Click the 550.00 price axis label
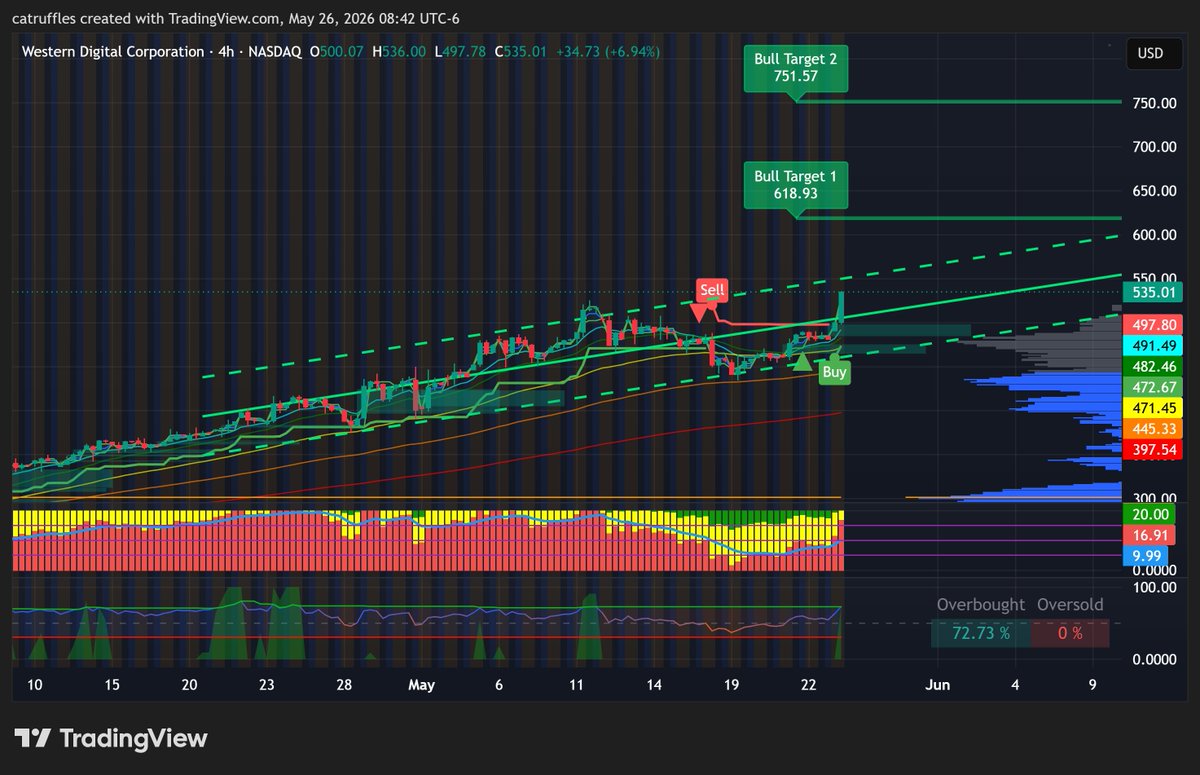This screenshot has width=1200, height=775. (1152, 279)
